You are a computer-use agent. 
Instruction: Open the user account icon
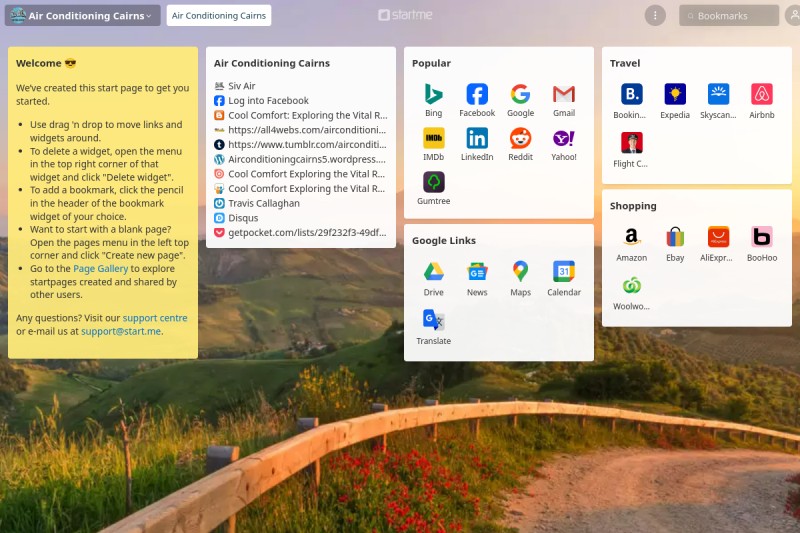[x=792, y=15]
